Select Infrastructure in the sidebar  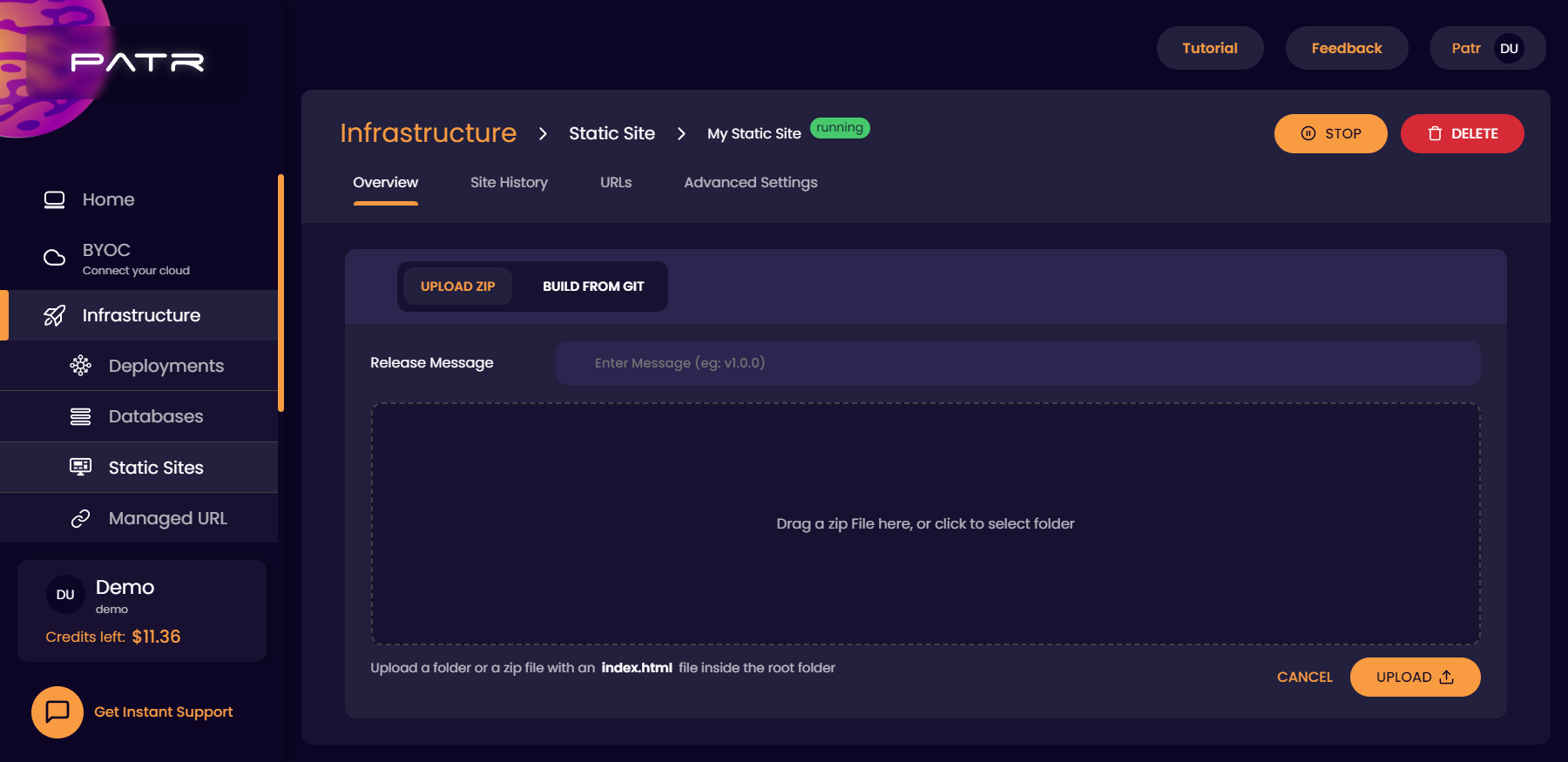click(139, 315)
